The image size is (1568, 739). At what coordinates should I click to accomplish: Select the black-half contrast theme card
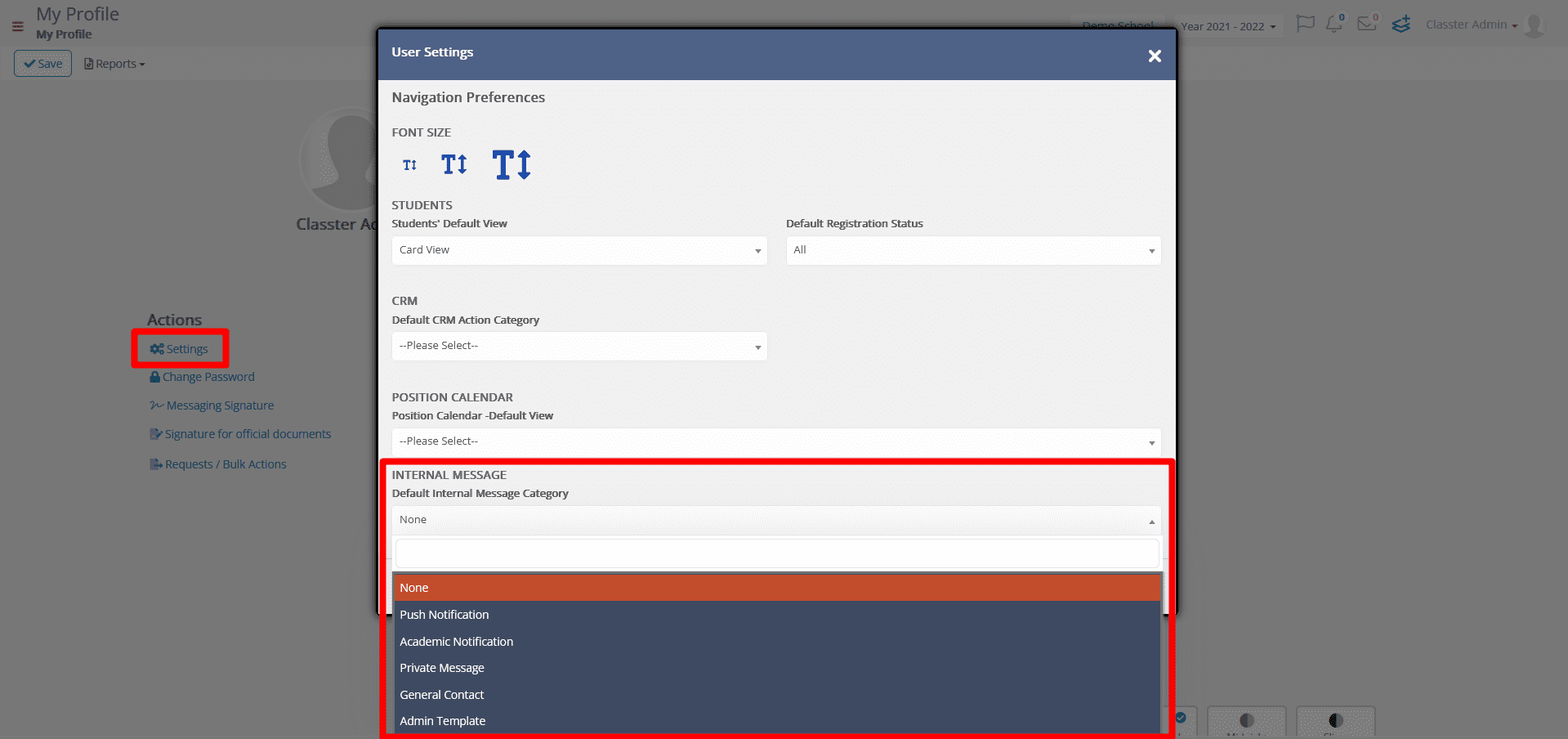(1335, 721)
